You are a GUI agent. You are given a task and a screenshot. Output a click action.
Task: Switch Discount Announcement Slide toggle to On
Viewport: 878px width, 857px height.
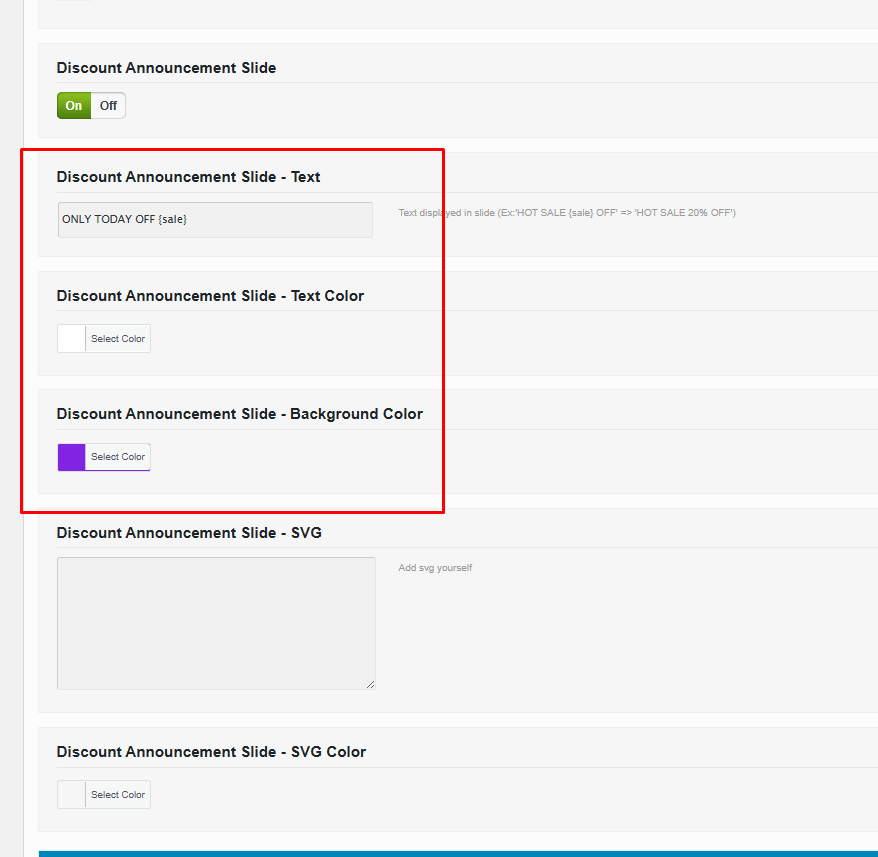click(x=74, y=106)
